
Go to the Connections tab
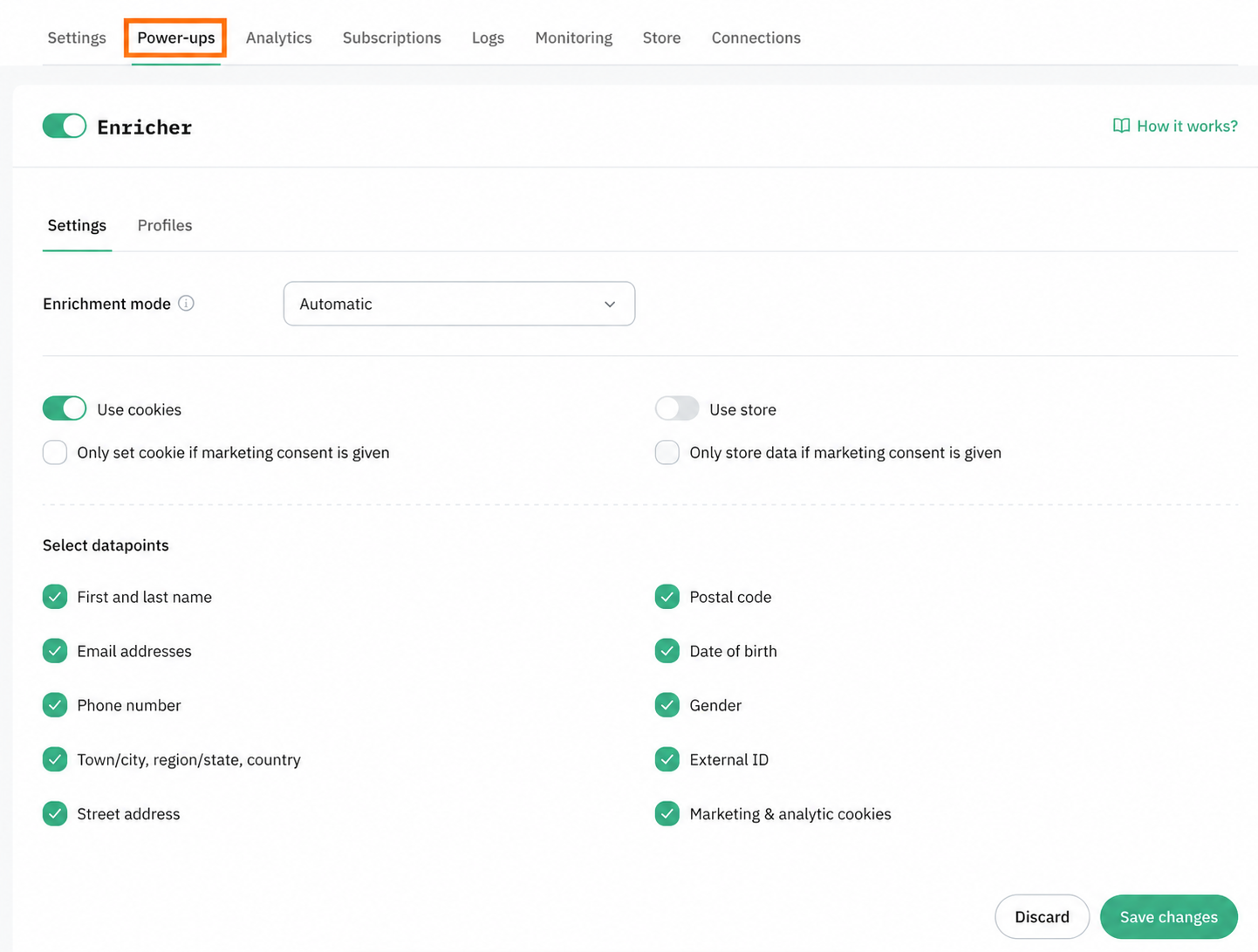coord(755,38)
